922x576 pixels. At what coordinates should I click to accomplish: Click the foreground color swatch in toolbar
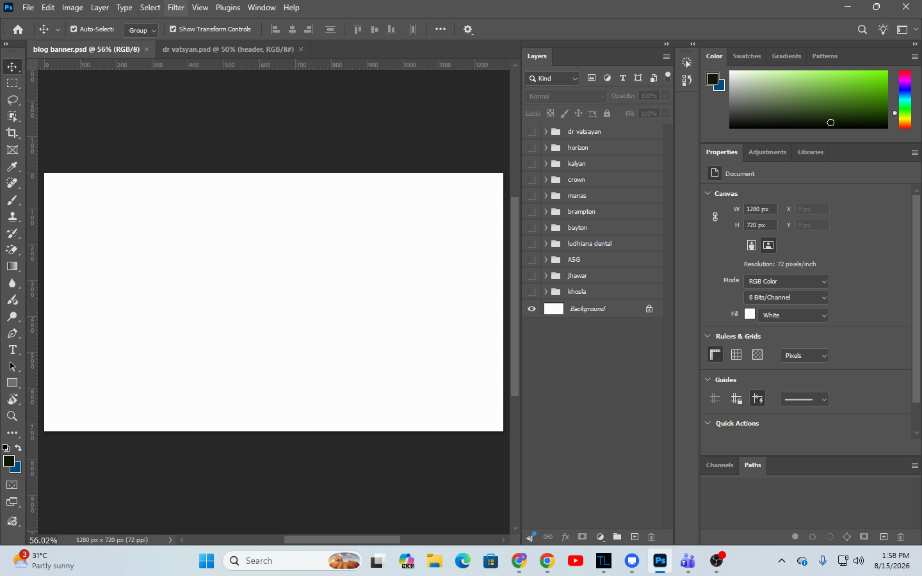click(x=8, y=461)
